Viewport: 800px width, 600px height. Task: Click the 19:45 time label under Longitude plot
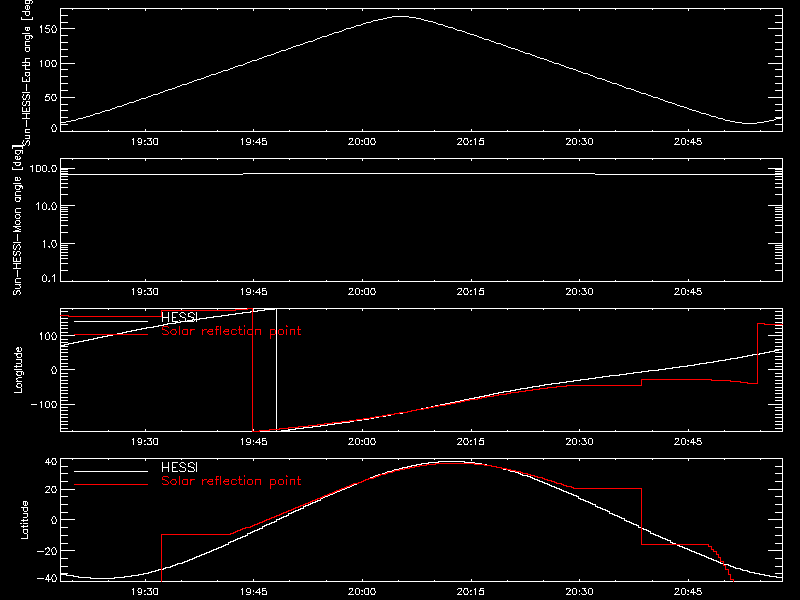[254, 442]
